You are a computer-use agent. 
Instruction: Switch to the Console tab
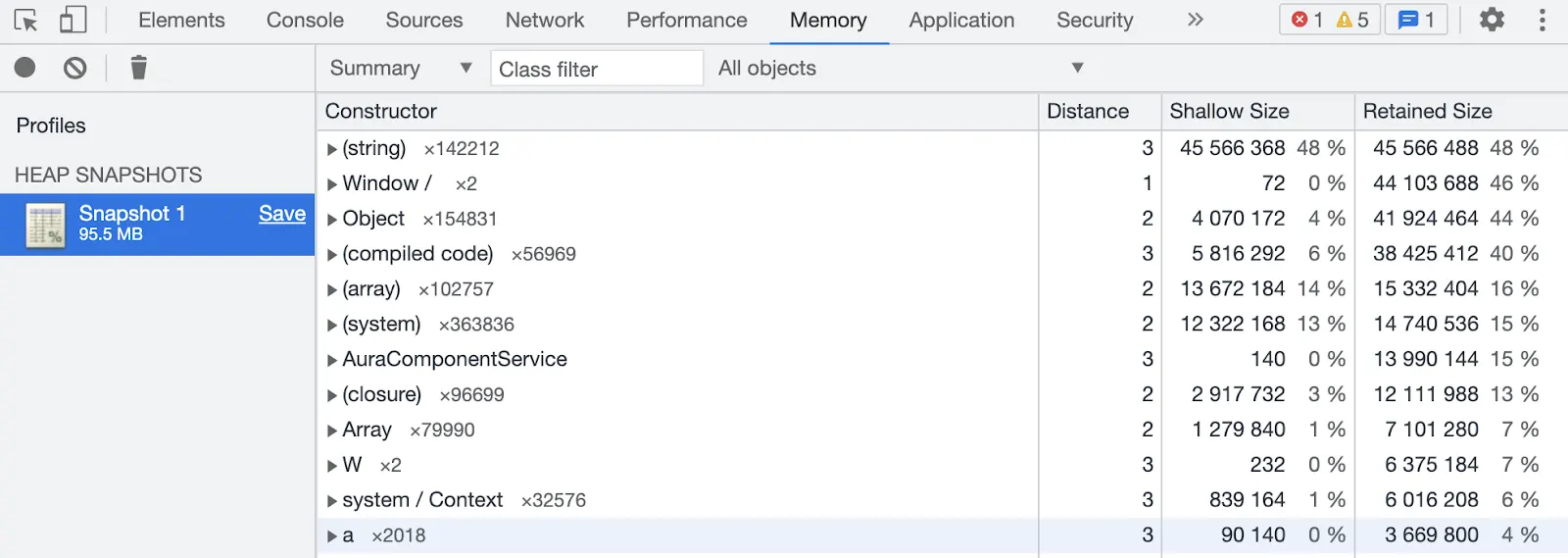click(x=305, y=21)
